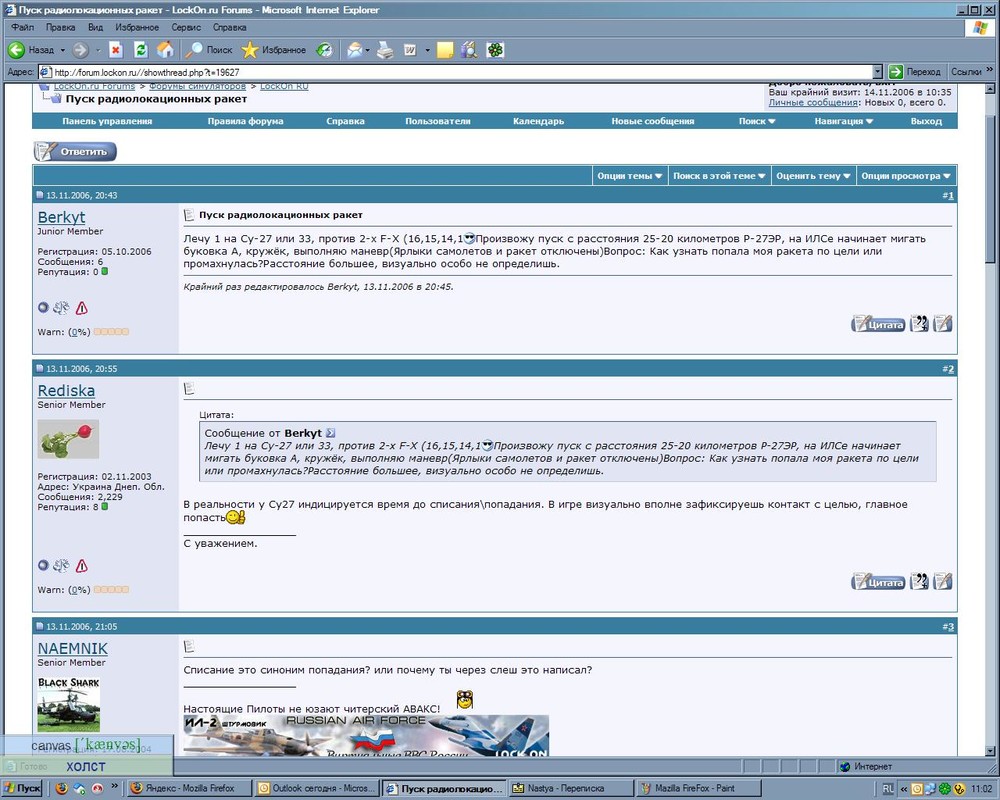
Task: Click the Цитата quote icon on Berkyt's post
Action: (878, 324)
